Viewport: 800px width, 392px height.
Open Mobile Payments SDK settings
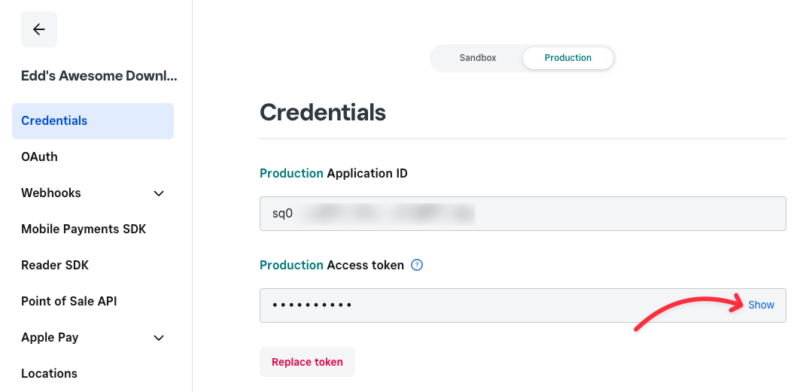pos(84,229)
